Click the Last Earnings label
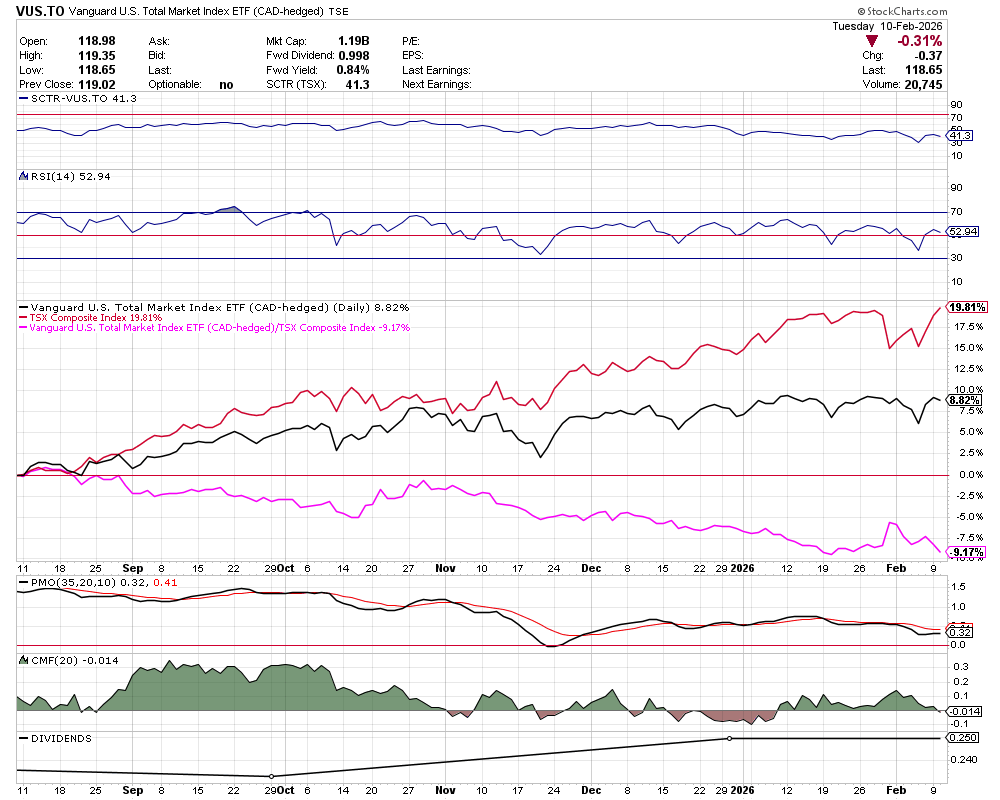Screen dimensions: 1000x800 pos(436,70)
